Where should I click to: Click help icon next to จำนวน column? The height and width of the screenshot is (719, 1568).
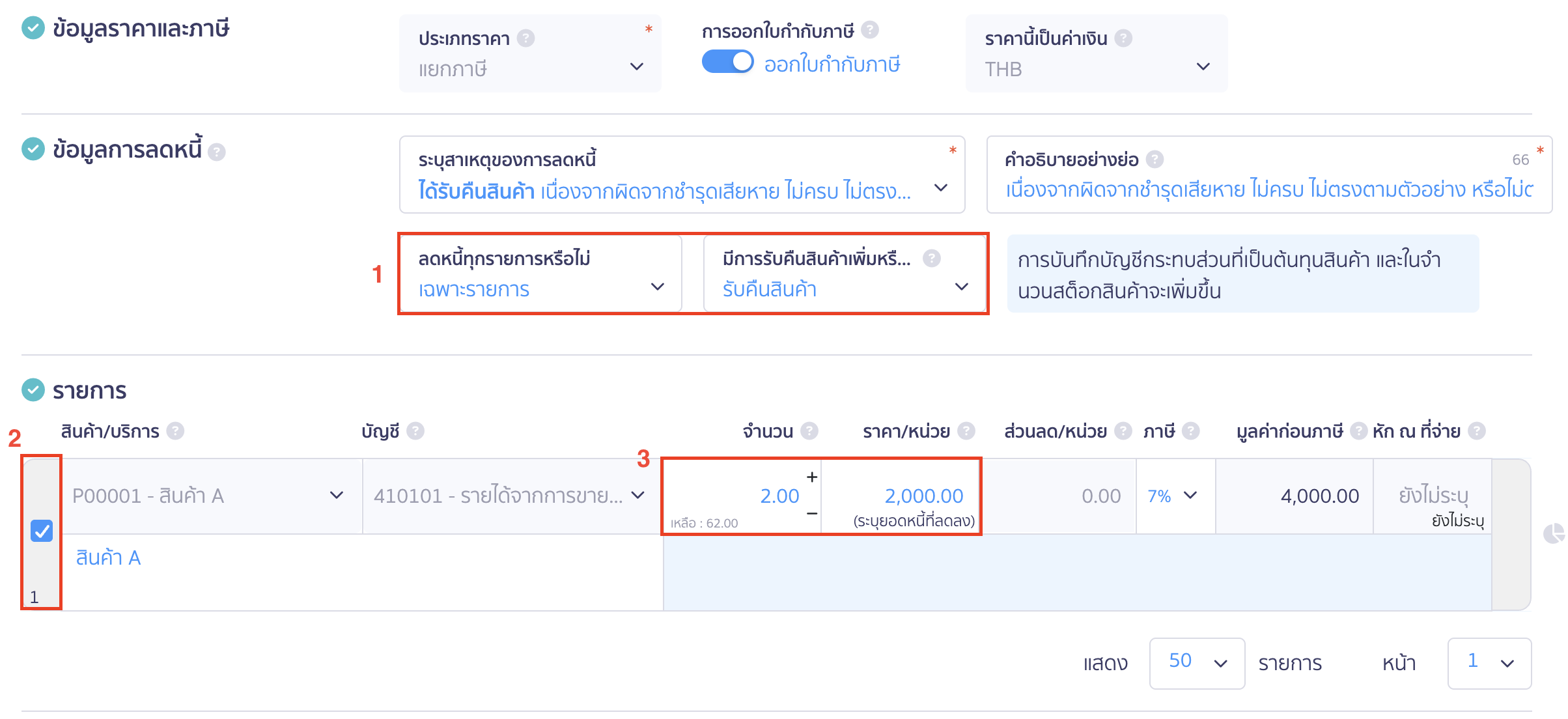pos(809,430)
